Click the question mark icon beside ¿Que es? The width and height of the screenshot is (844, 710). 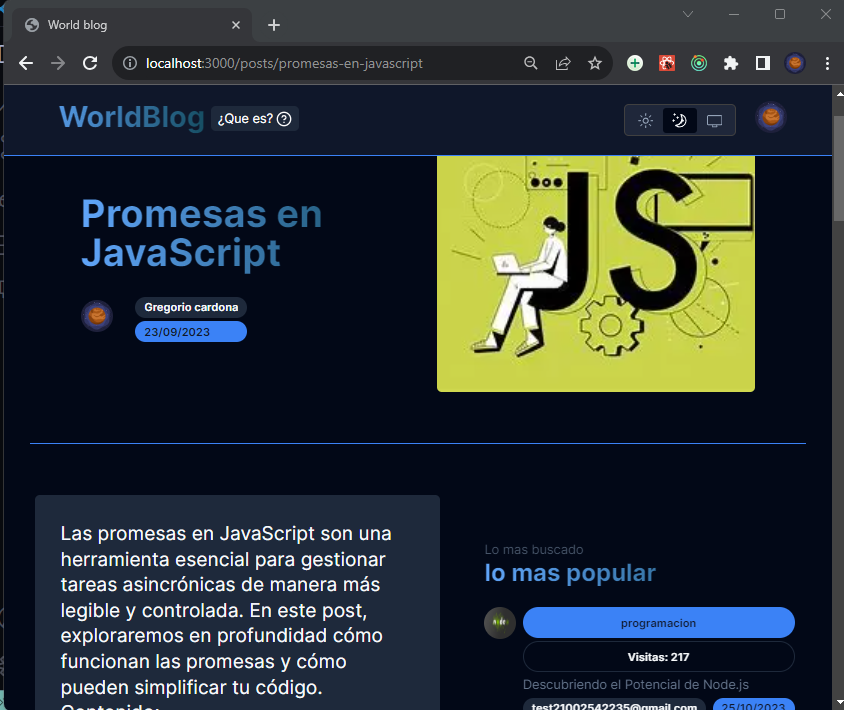[284, 118]
